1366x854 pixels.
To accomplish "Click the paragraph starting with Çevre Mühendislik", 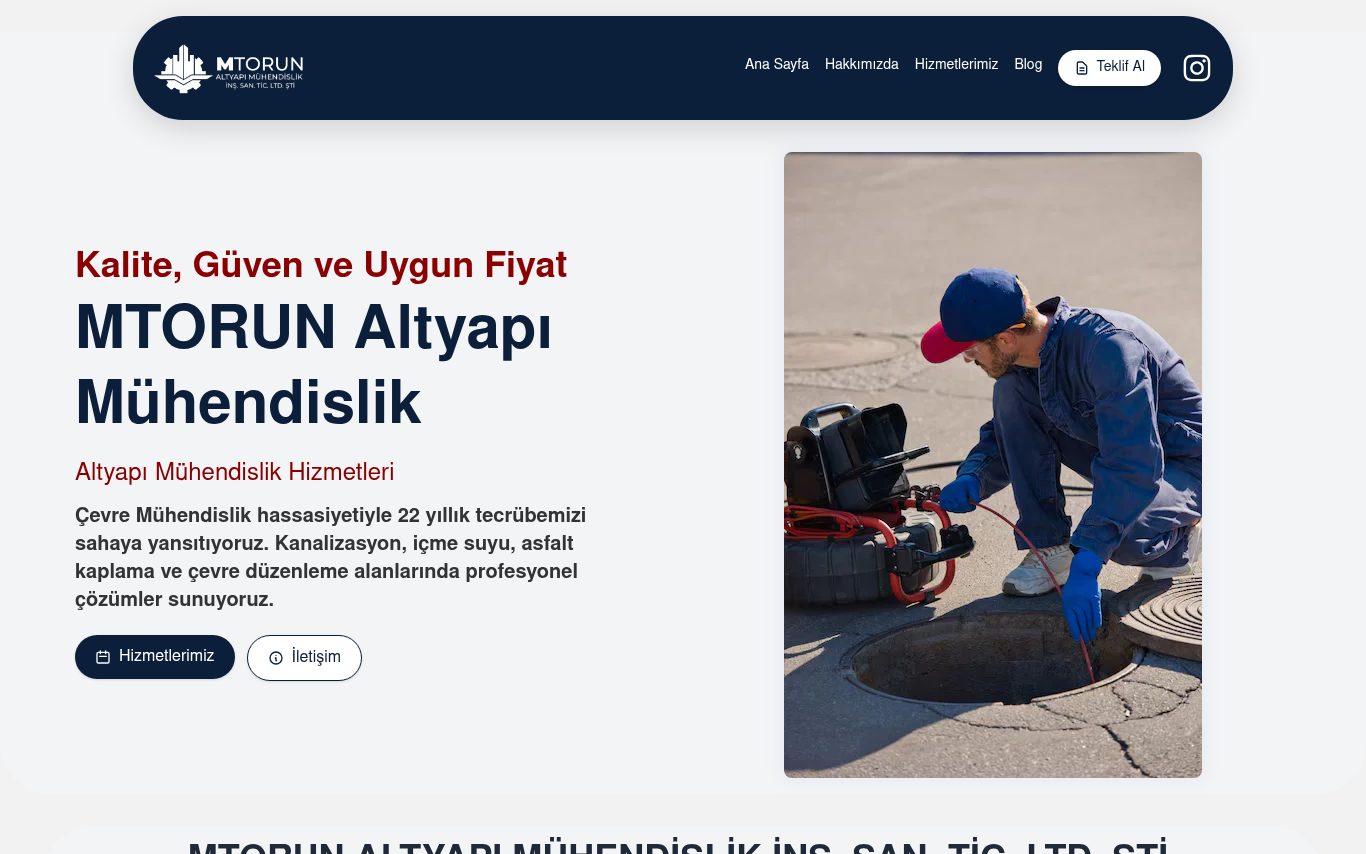I will pos(331,558).
